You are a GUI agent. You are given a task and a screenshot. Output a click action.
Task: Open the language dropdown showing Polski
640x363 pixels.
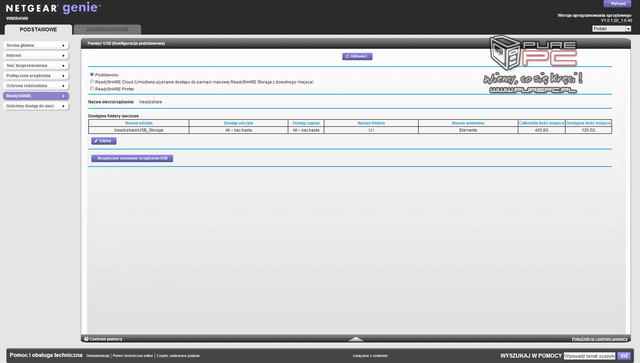click(x=611, y=29)
